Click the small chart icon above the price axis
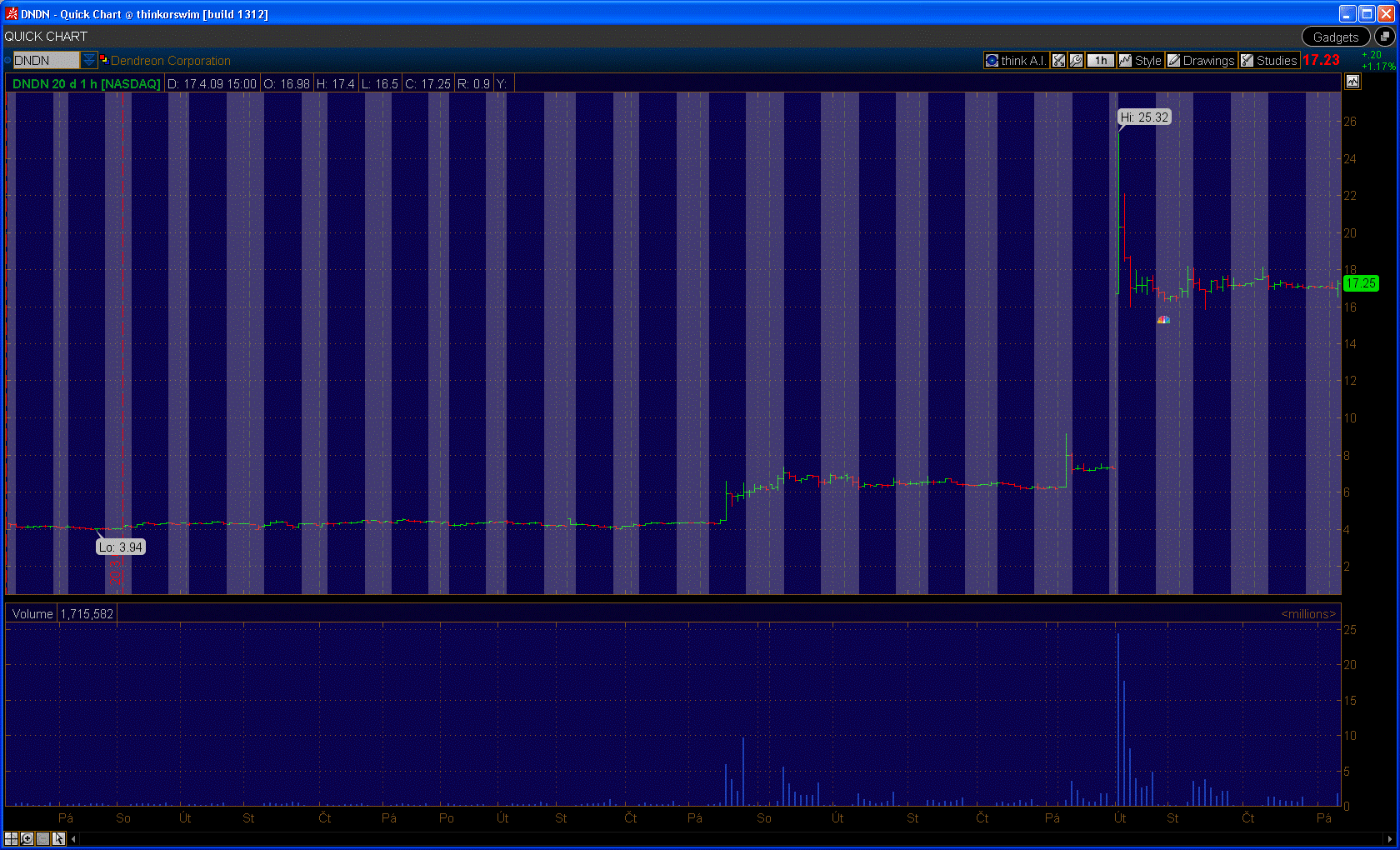The image size is (1400, 850). tap(1352, 82)
